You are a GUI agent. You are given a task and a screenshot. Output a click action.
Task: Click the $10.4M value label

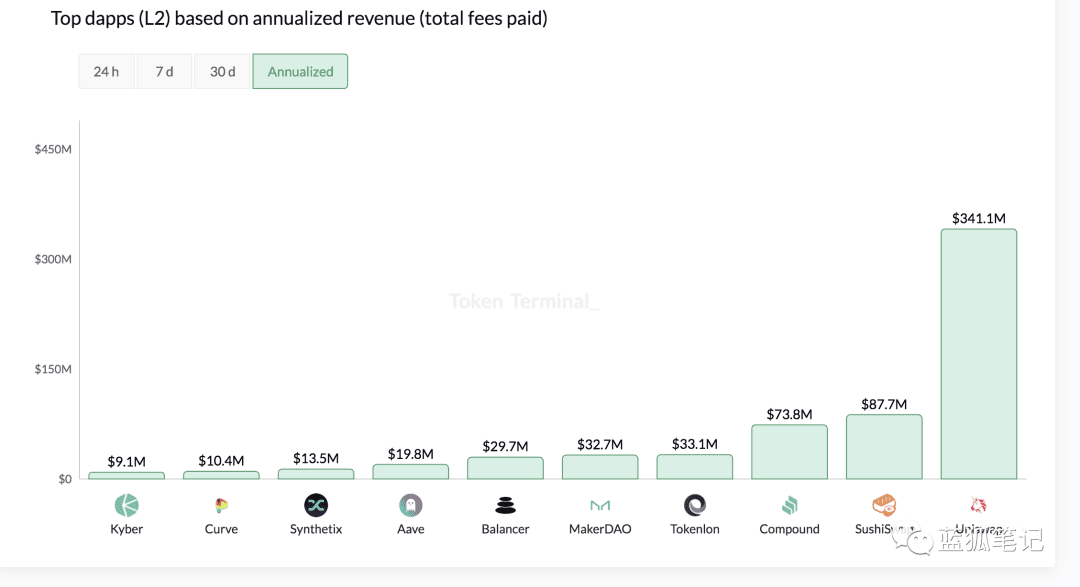pos(221,461)
